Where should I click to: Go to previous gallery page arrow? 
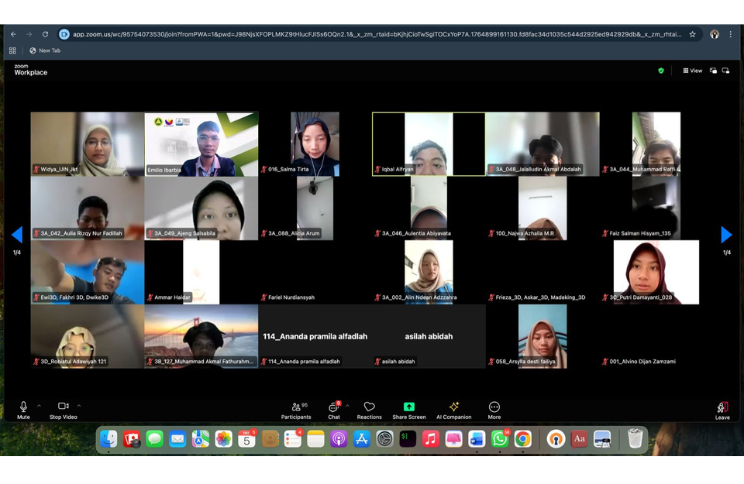pos(17,235)
